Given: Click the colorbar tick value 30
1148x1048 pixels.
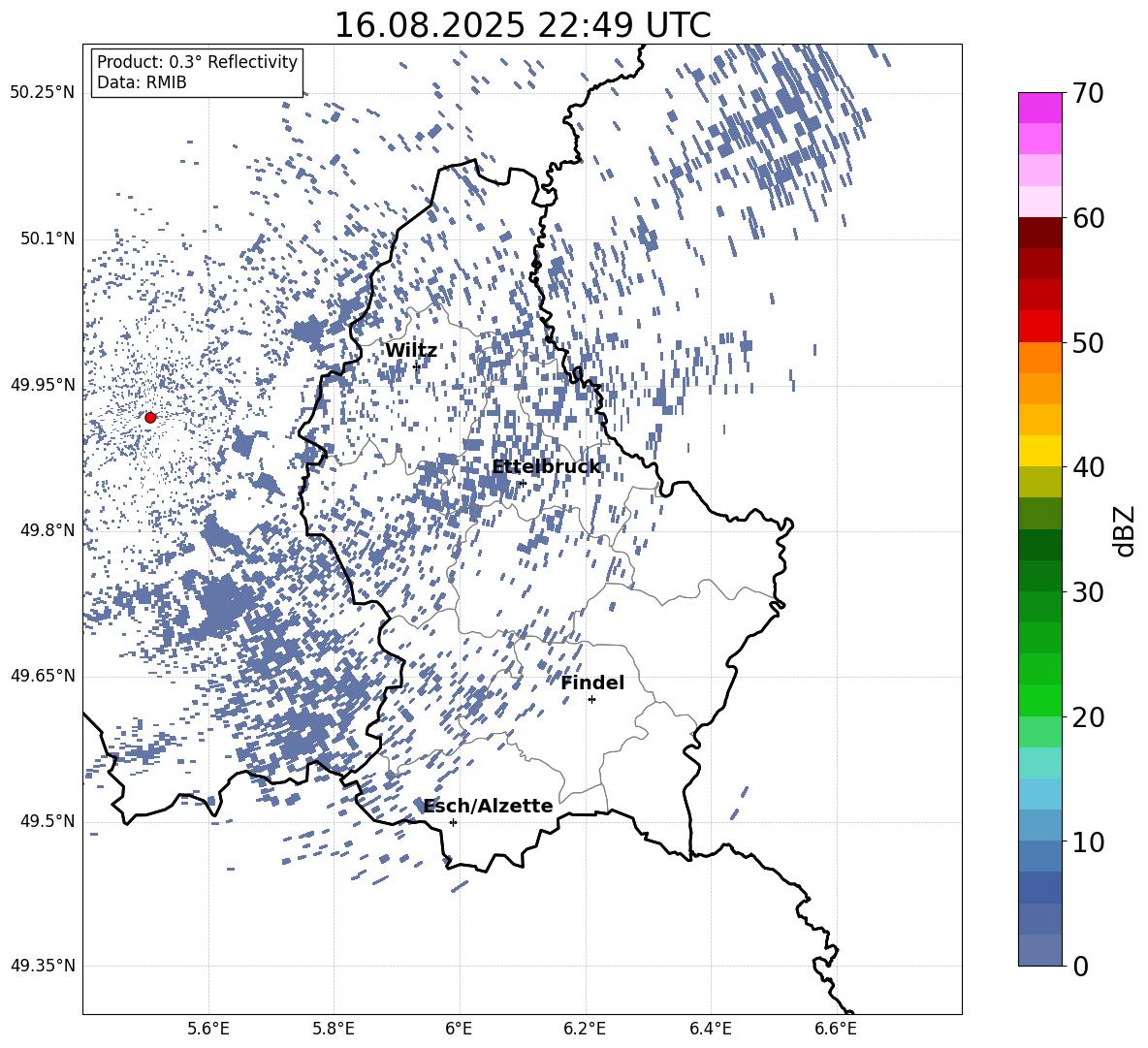Looking at the screenshot, I should click(x=1088, y=592).
